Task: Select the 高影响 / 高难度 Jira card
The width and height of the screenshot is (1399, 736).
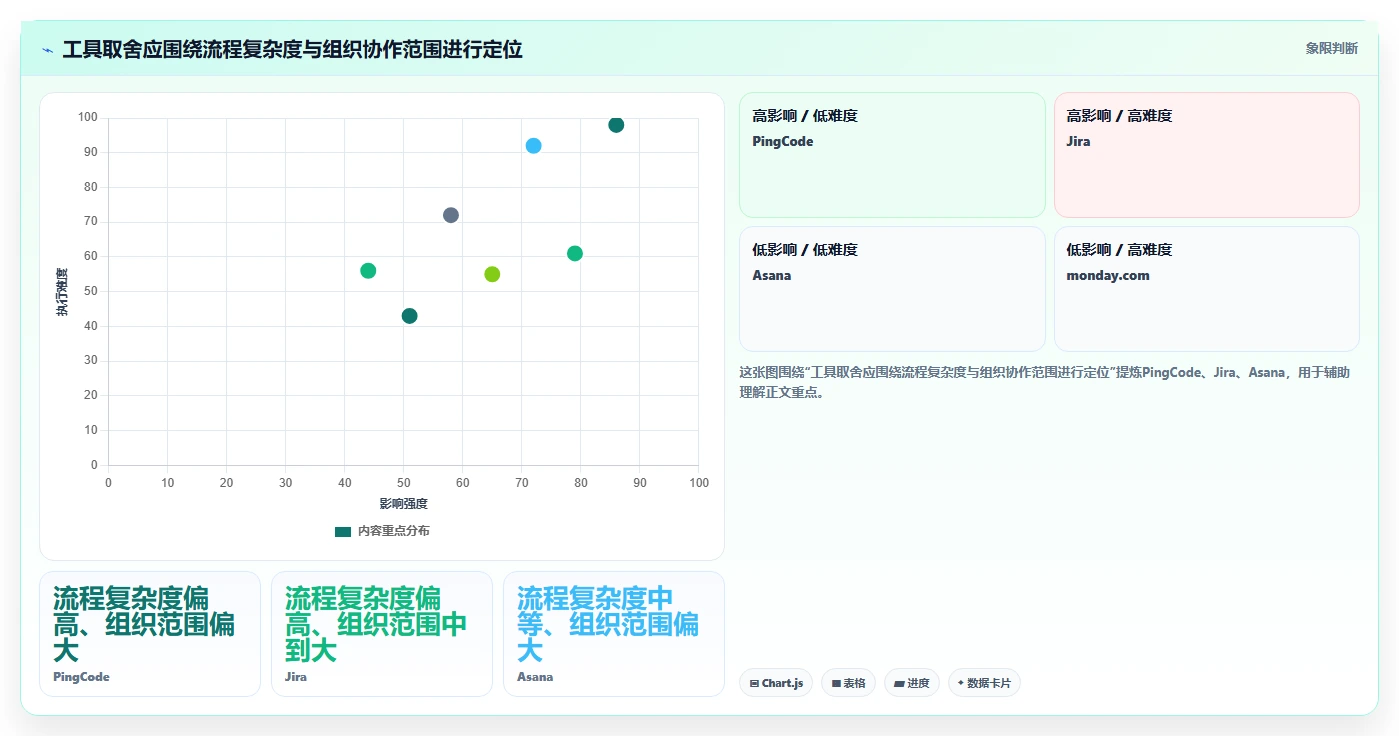Action: tap(1206, 155)
